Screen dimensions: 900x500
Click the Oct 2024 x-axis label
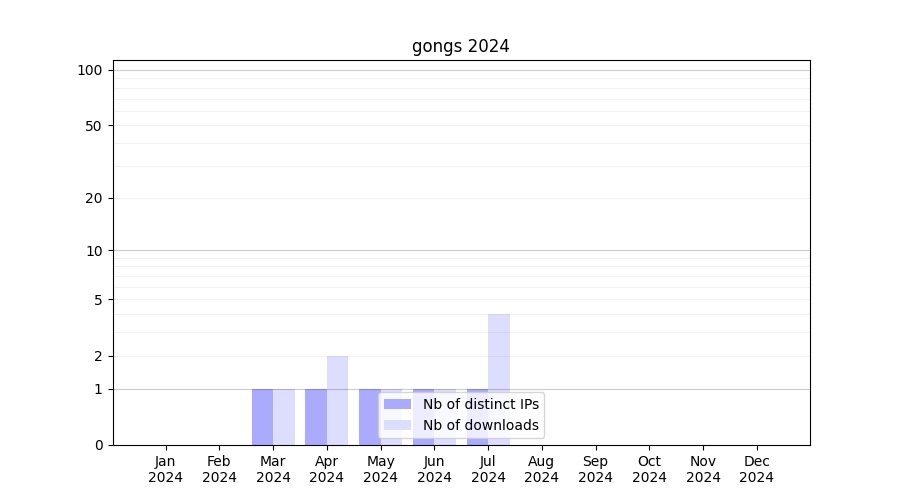pyautogui.click(x=649, y=469)
